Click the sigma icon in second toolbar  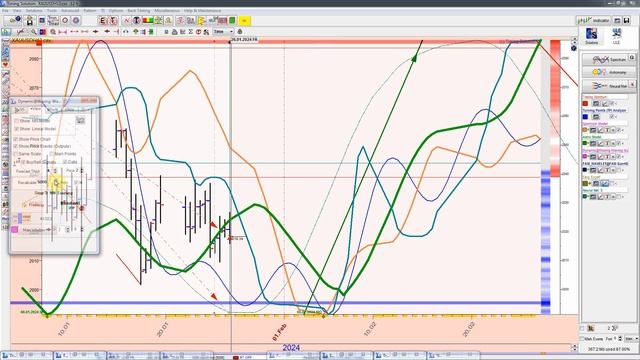pos(191,32)
